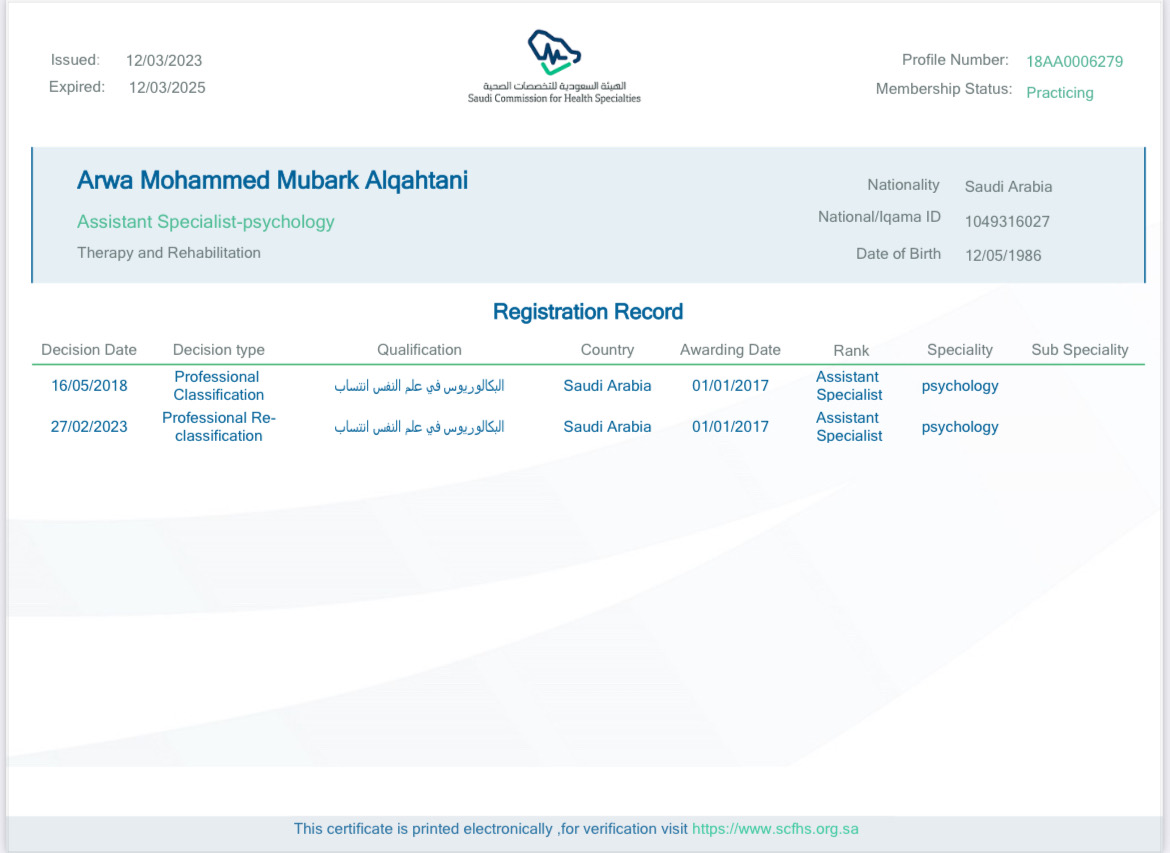The height and width of the screenshot is (853, 1170).
Task: Select the name Arwa Mohammed Mubark Alqahtani
Action: [272, 181]
